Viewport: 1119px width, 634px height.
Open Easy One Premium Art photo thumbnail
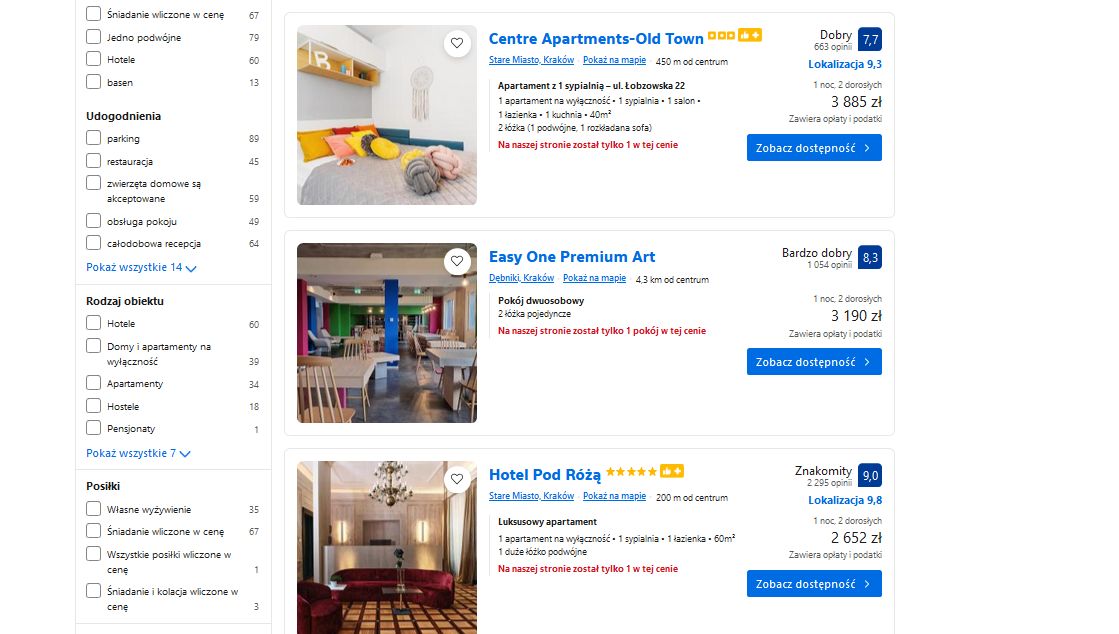386,333
